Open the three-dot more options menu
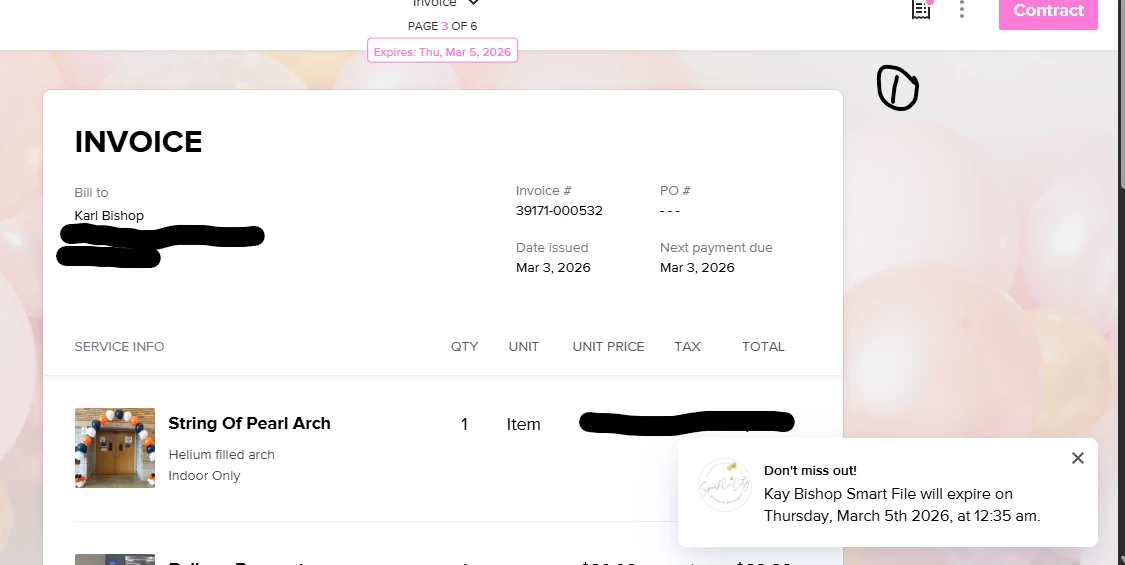The width and height of the screenshot is (1125, 565). [962, 10]
